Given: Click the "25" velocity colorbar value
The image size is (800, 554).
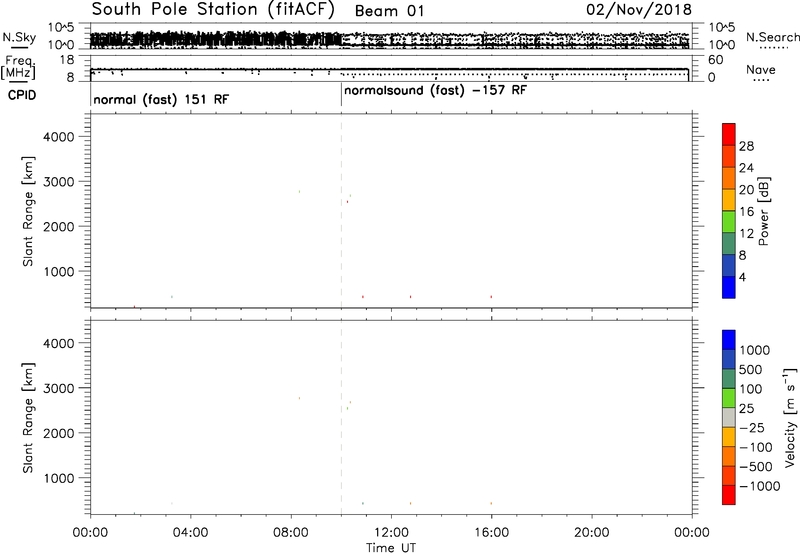Looking at the screenshot, I should pyautogui.click(x=746, y=409).
